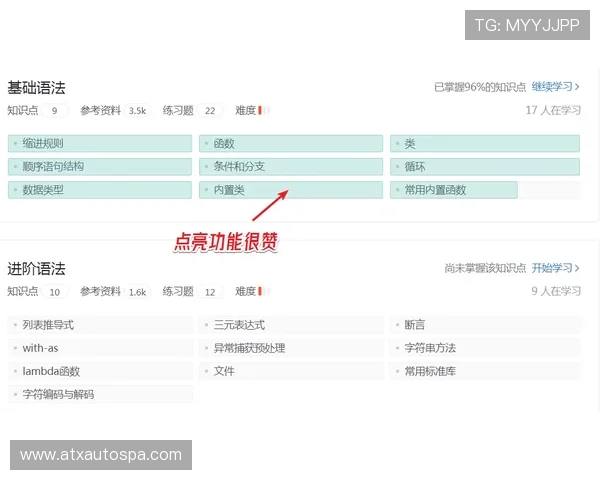Open 顺序语句结构 knowledge point

click(x=100, y=167)
